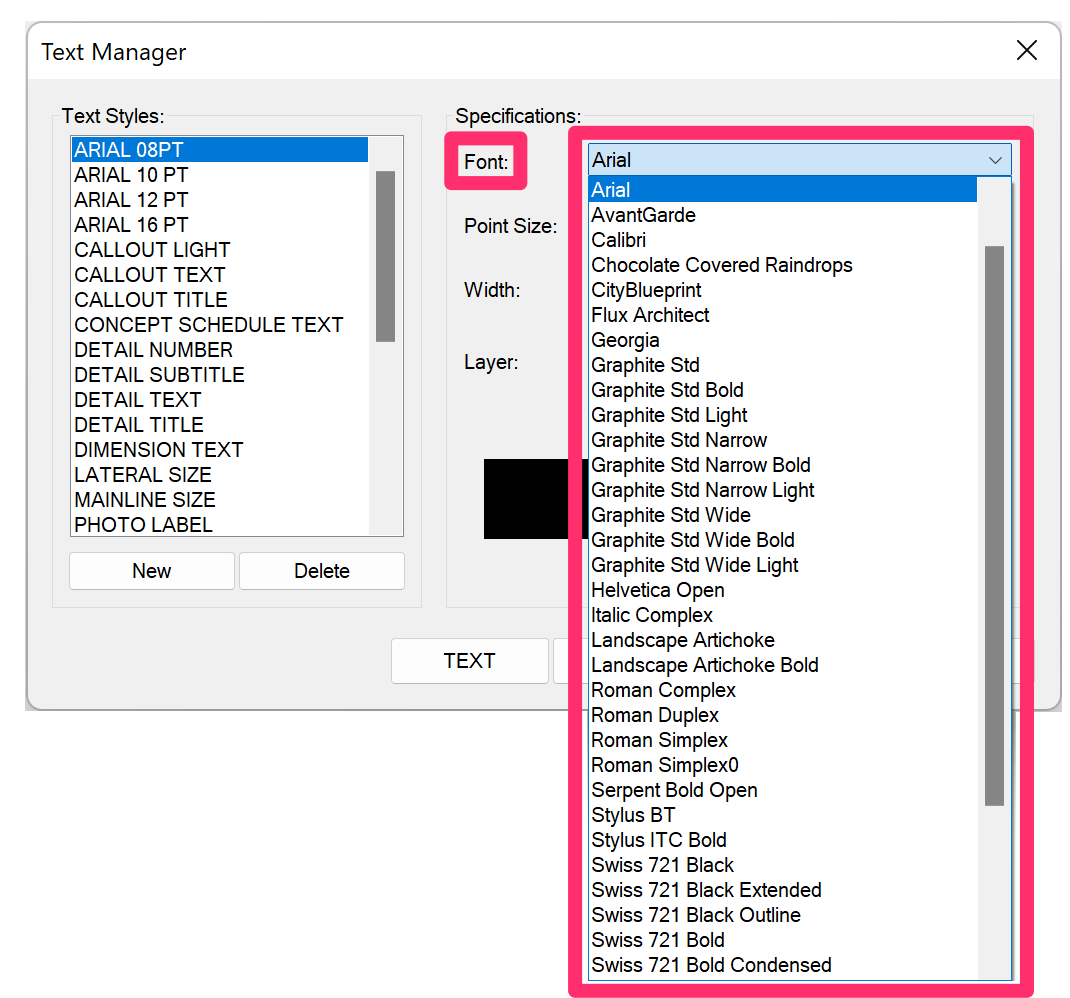Select Roman Simplex font
Image resolution: width=1070 pixels, height=998 pixels.
(783, 740)
